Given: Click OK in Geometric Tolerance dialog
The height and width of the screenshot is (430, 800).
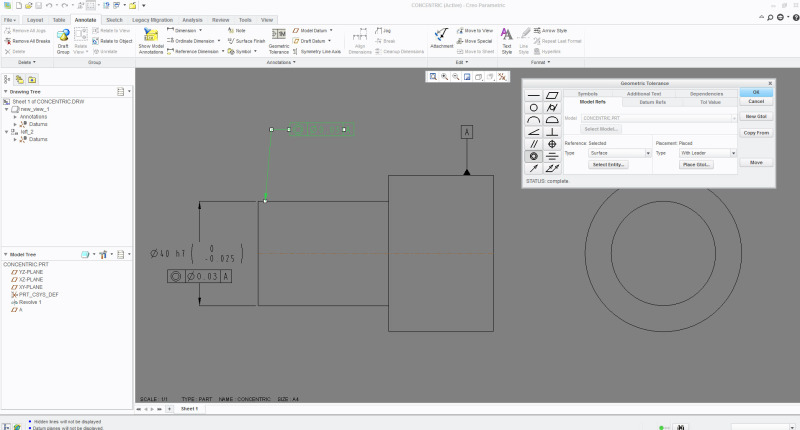Looking at the screenshot, I should coord(756,92).
